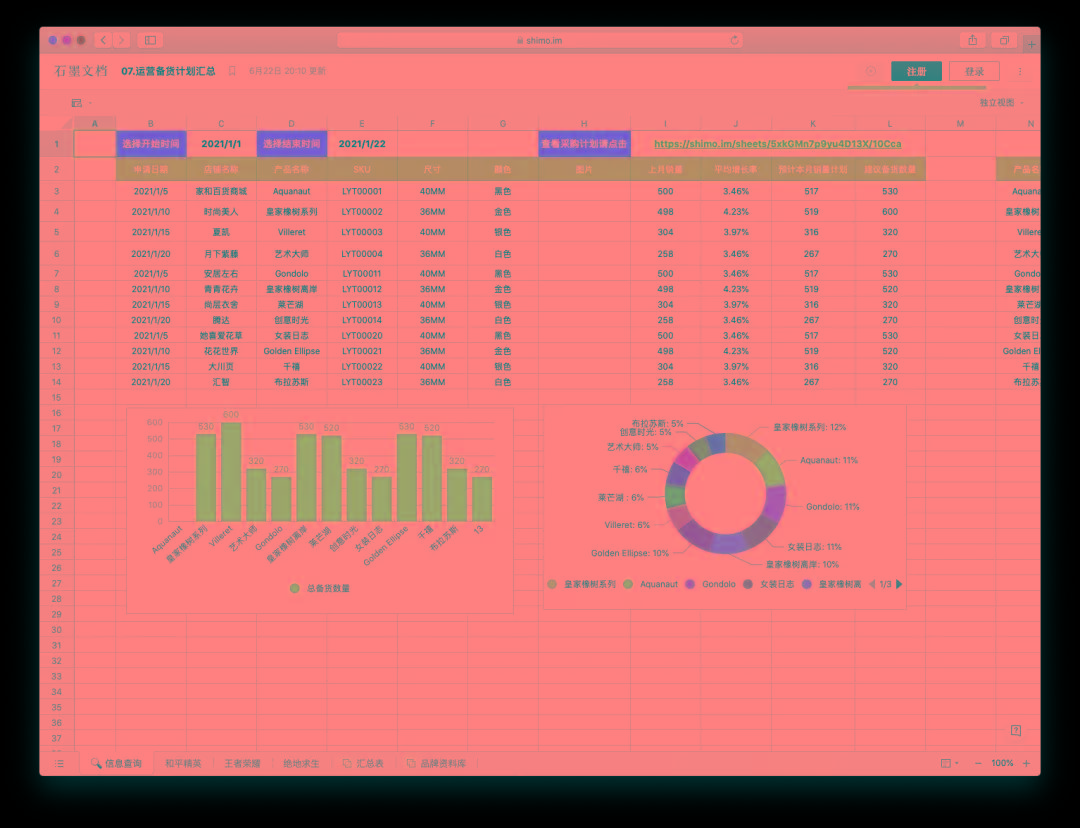The width and height of the screenshot is (1080, 828).
Task: Select cell 花花世界
Action: coord(221,351)
